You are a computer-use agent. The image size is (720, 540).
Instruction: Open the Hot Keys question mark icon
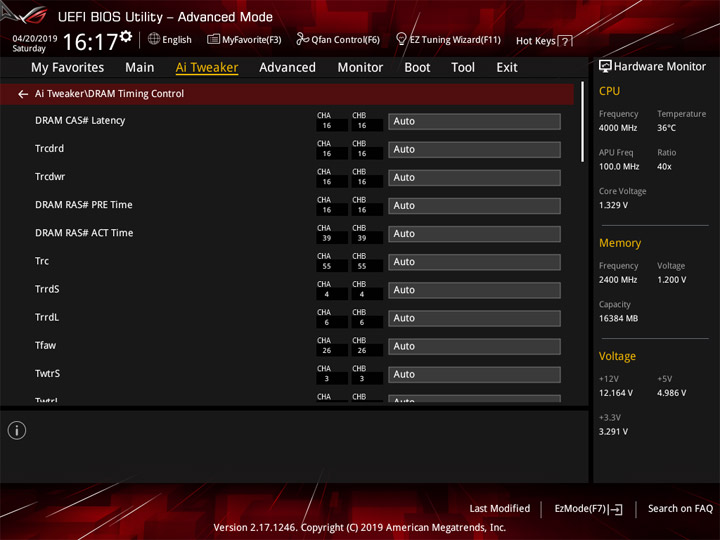(565, 41)
